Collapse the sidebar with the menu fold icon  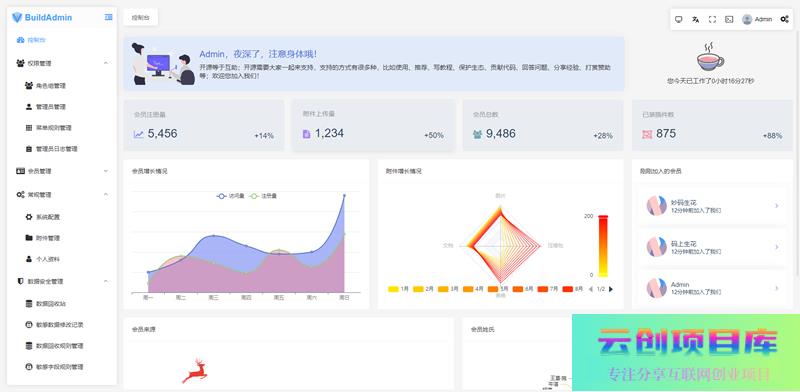[108, 17]
